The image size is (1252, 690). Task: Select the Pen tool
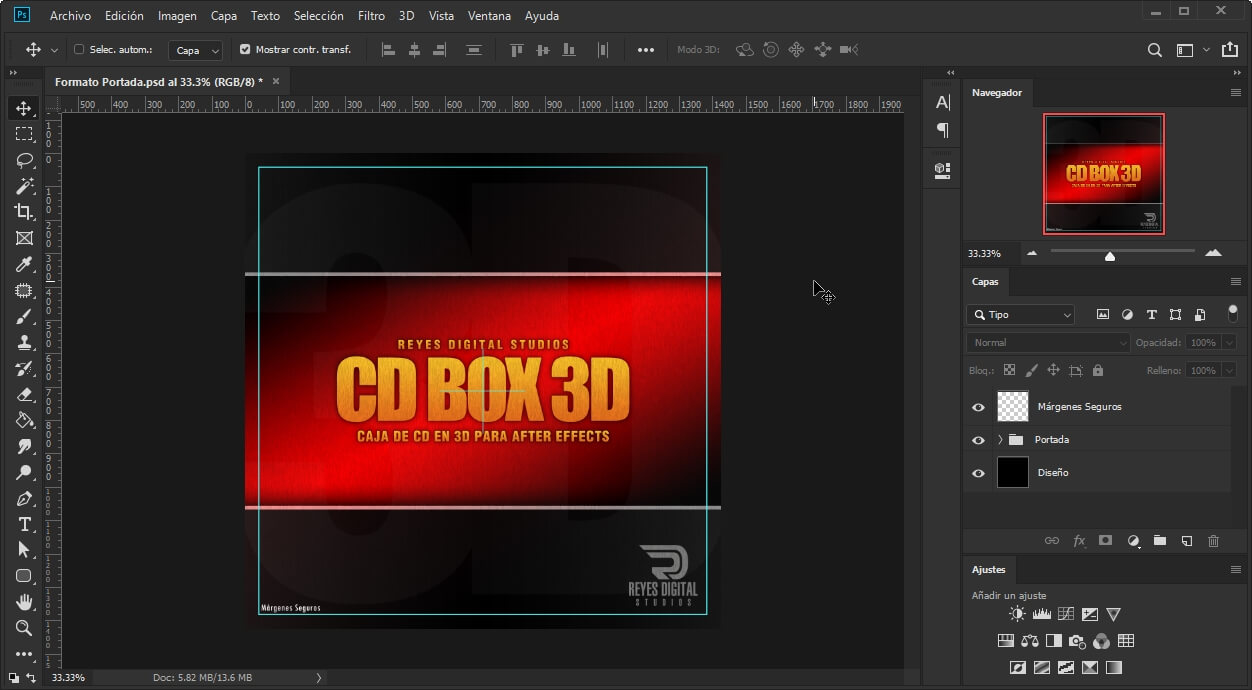(x=24, y=498)
